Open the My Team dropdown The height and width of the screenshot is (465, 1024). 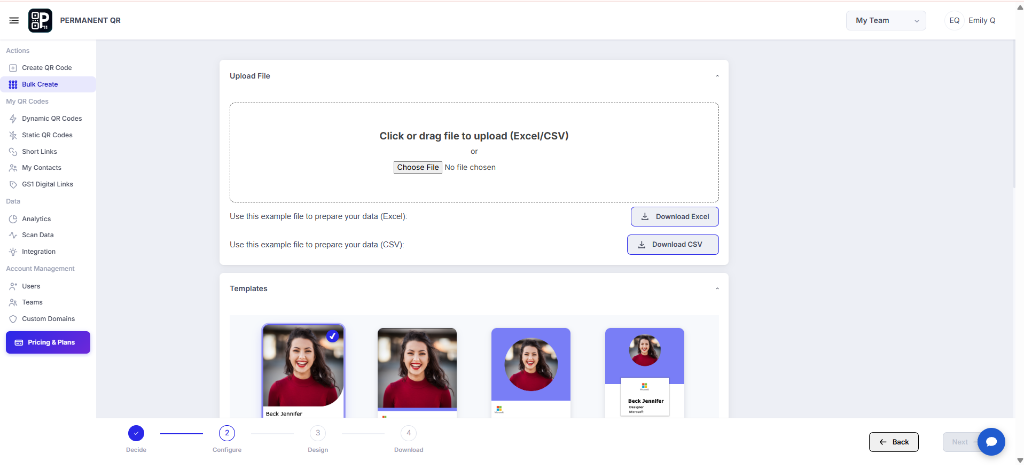[x=886, y=20]
